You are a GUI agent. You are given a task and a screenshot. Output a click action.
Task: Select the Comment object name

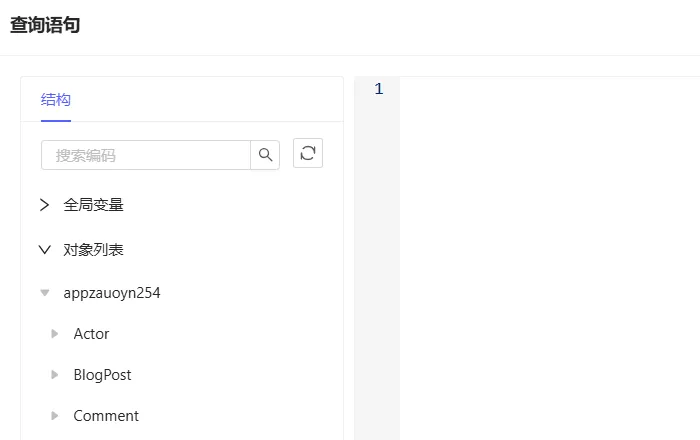(x=106, y=416)
